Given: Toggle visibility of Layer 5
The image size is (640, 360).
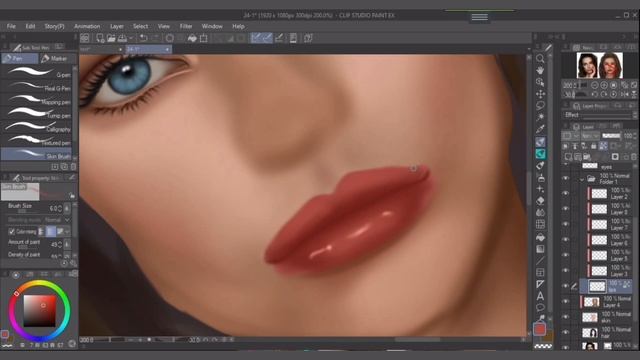Looking at the screenshot, I should click(x=566, y=255).
